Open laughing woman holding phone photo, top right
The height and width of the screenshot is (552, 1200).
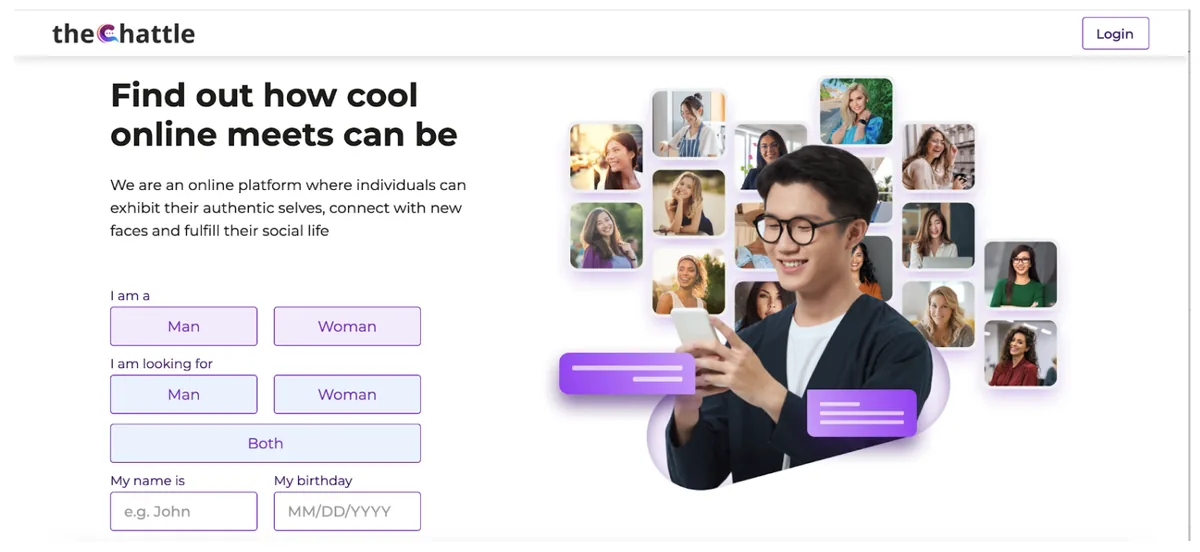938,157
